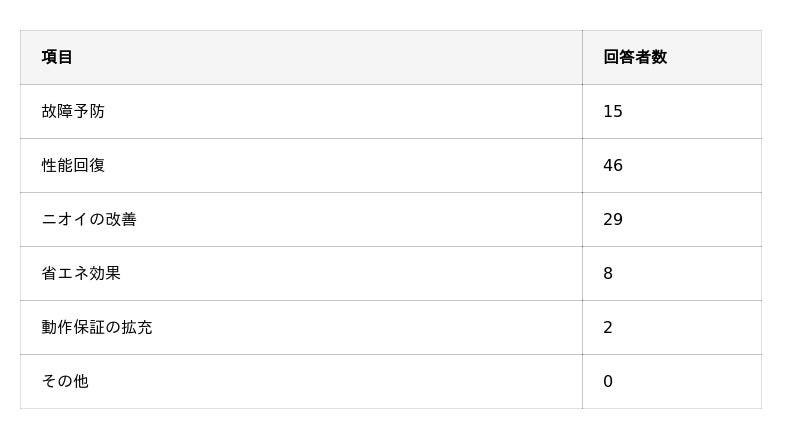Click the column divider in the ニオイの改善 row
This screenshot has height=439, width=800.
click(582, 219)
